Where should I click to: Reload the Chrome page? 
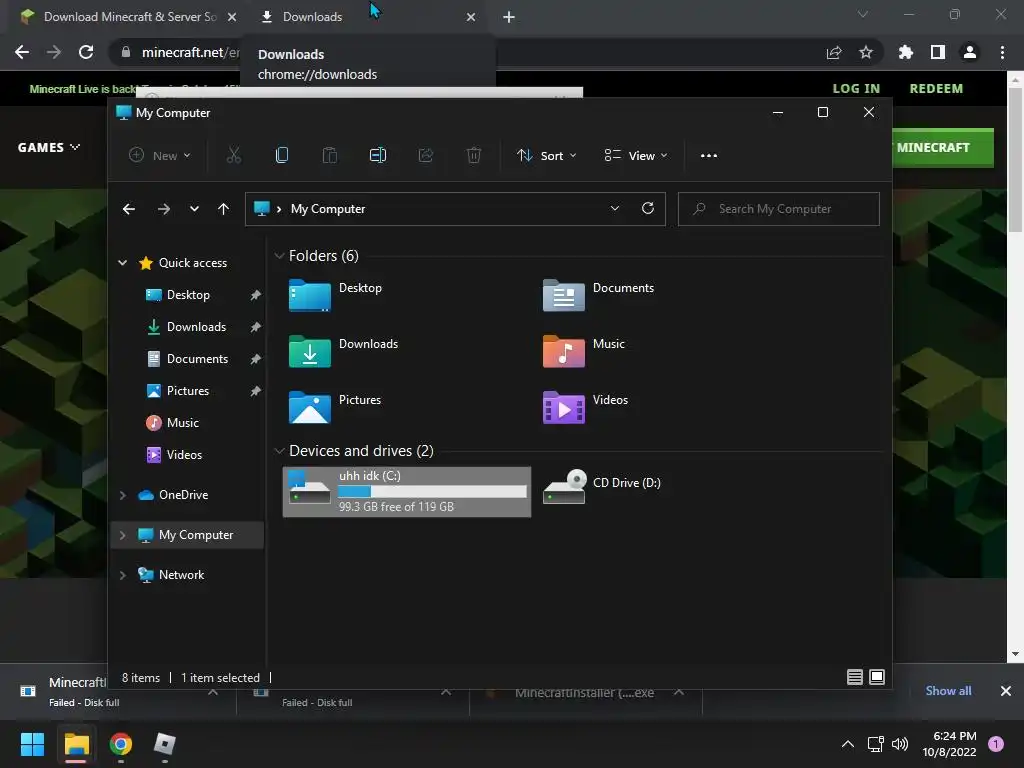[86, 52]
